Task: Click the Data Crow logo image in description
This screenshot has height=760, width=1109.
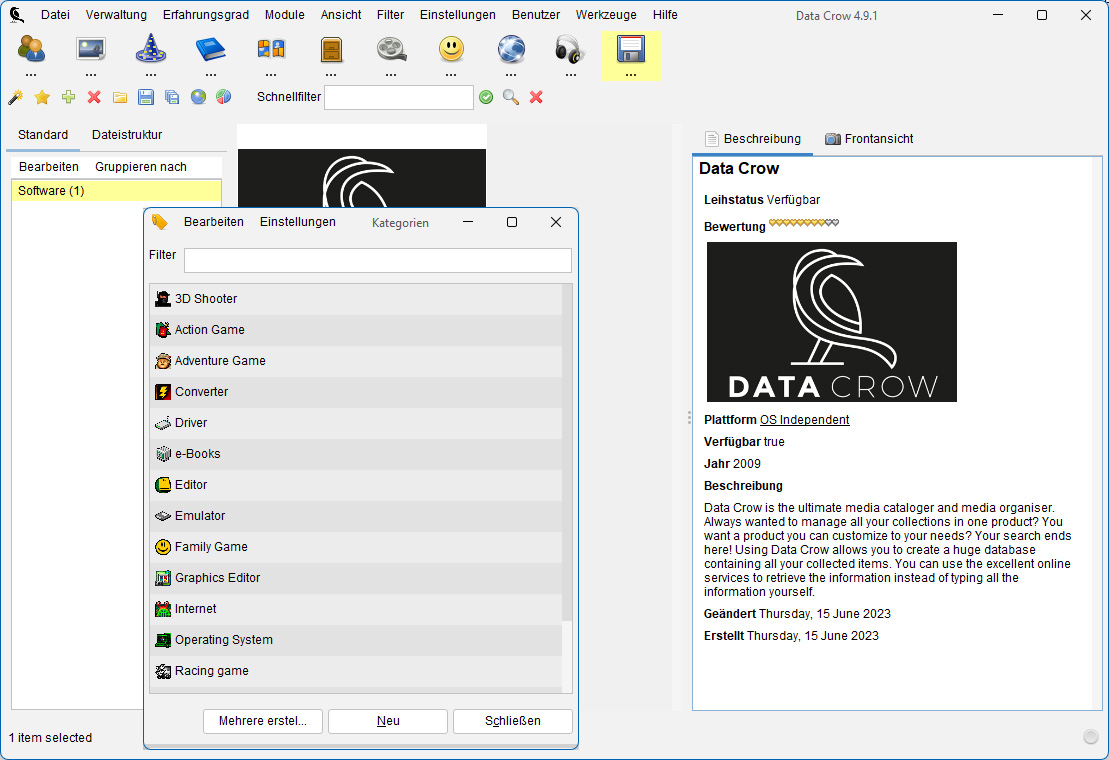Action: click(x=832, y=322)
